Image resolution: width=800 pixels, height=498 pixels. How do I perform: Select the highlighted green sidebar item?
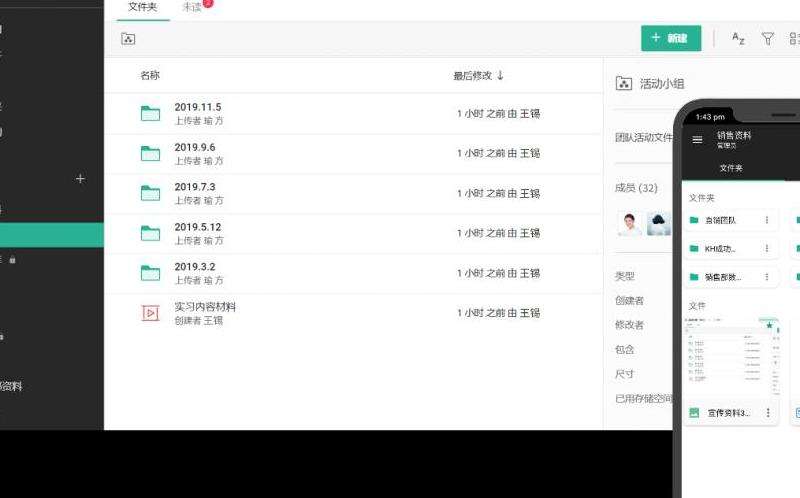(x=52, y=235)
